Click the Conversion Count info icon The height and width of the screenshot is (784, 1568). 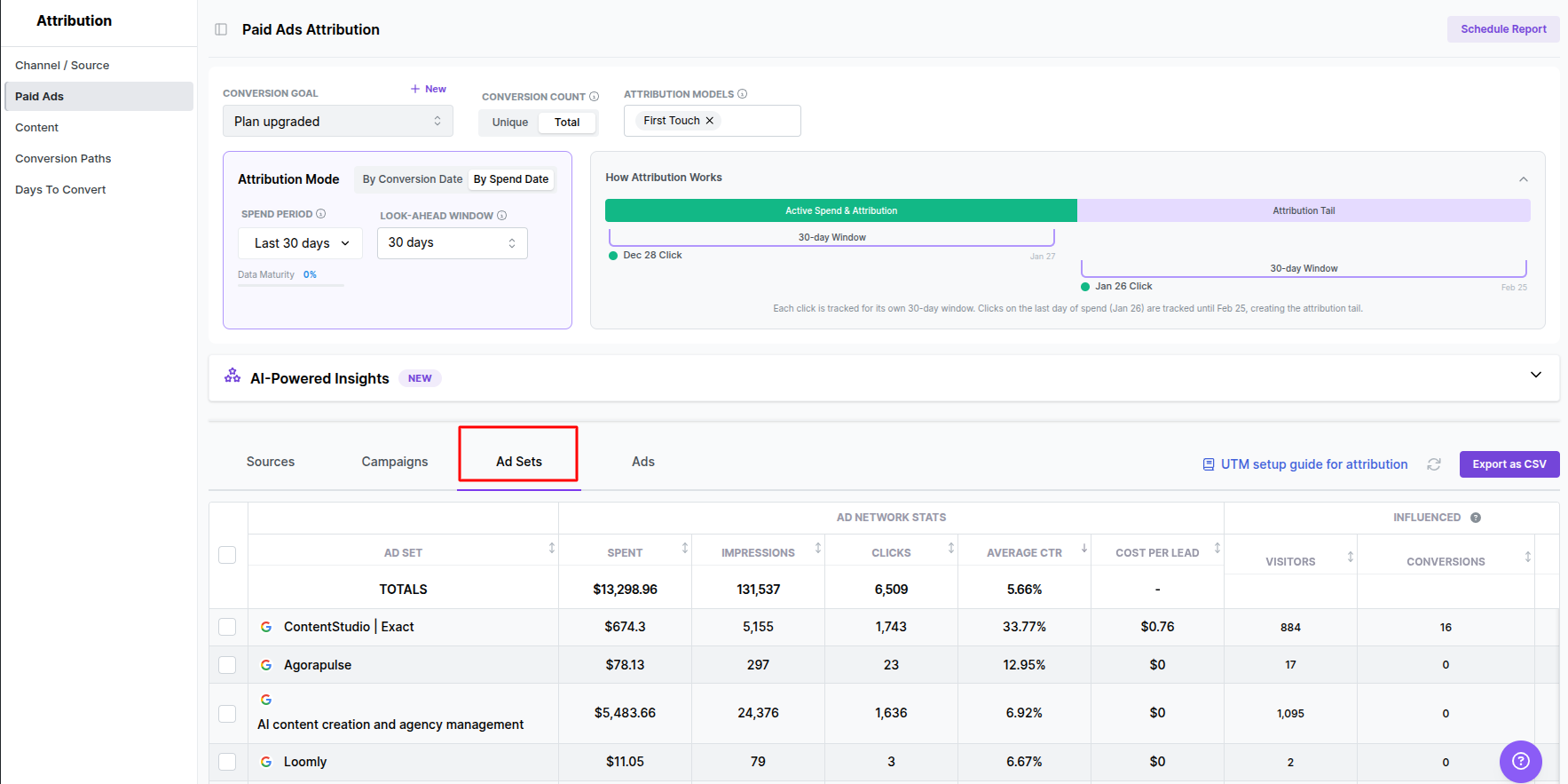click(595, 97)
